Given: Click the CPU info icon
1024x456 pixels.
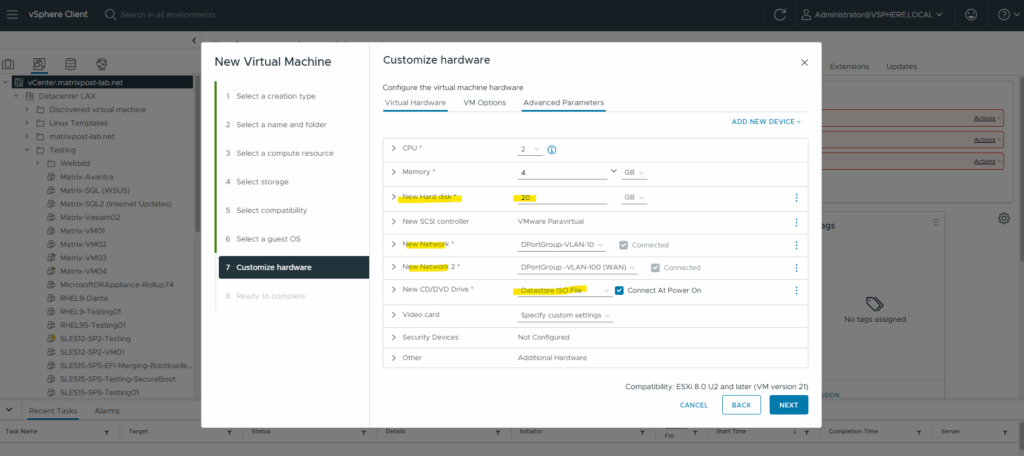Looking at the screenshot, I should pos(552,150).
